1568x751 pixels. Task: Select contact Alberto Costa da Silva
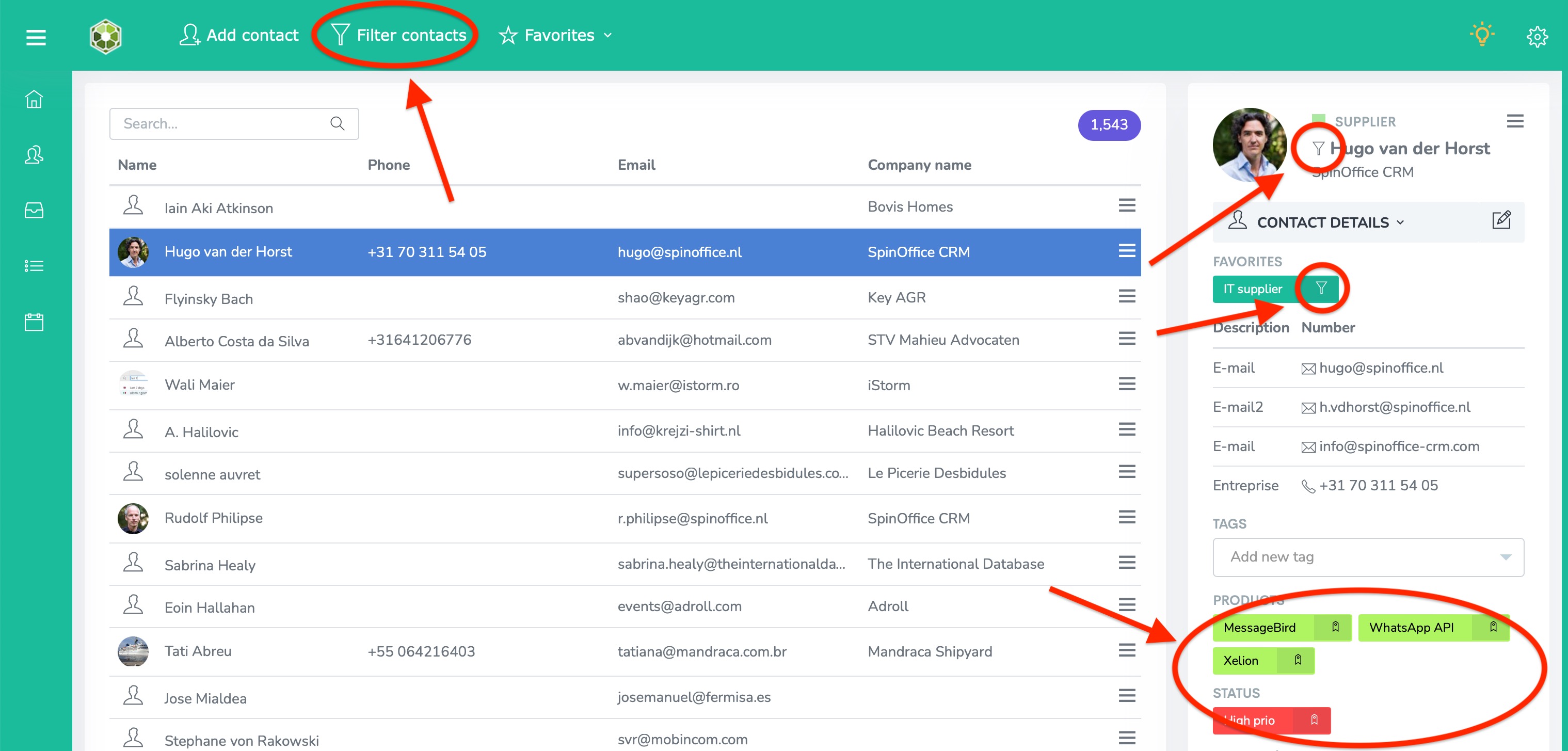tap(625, 340)
